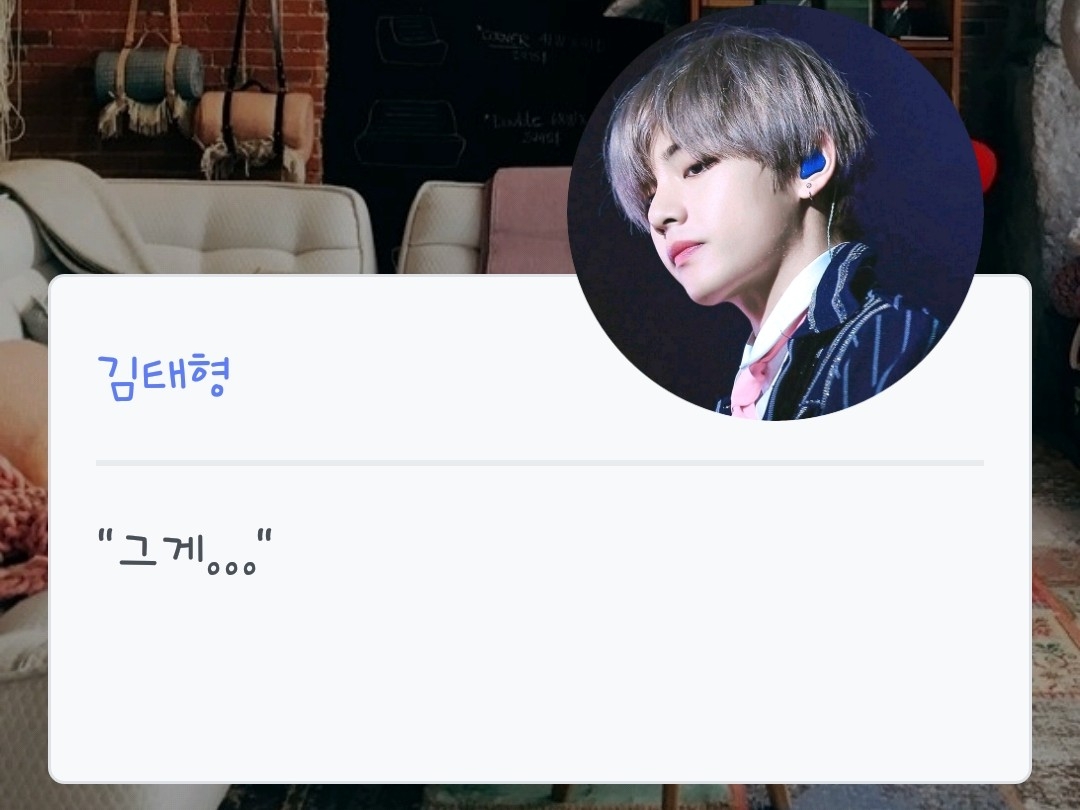Click the gray divider line under the name

(539, 463)
